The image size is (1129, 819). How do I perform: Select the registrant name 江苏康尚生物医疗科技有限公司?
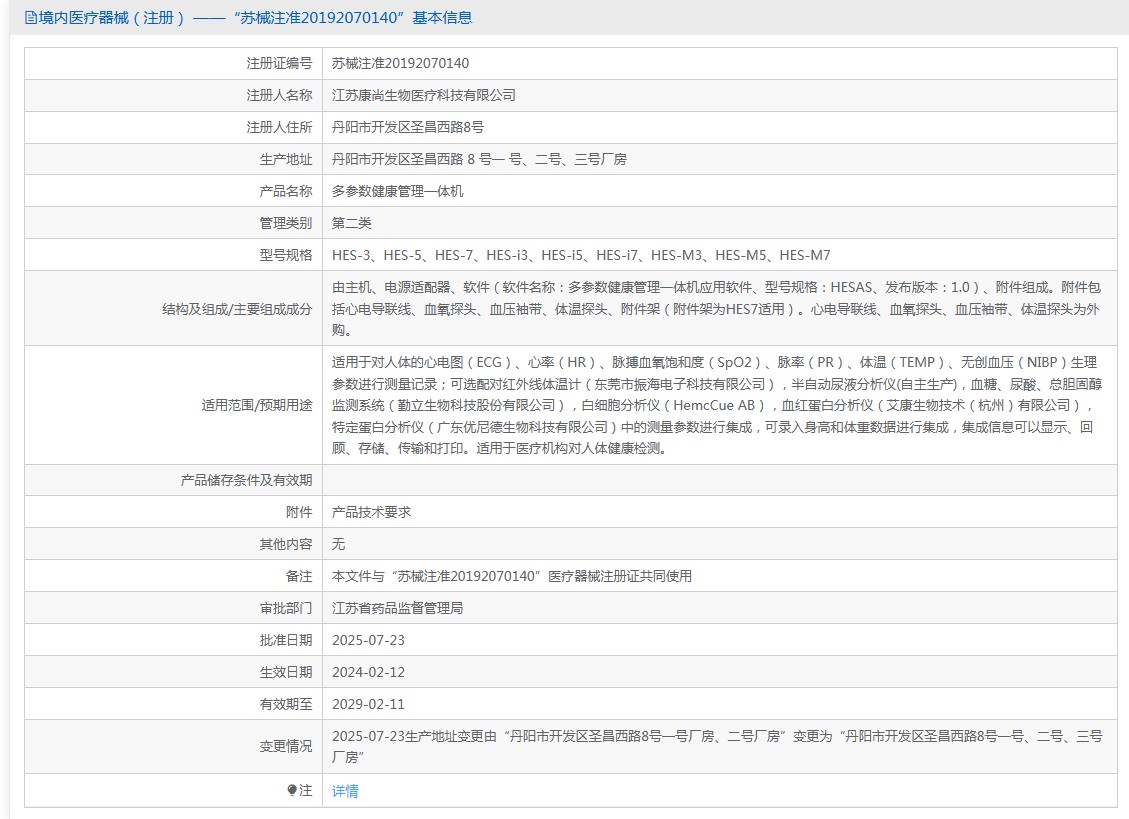coord(424,95)
